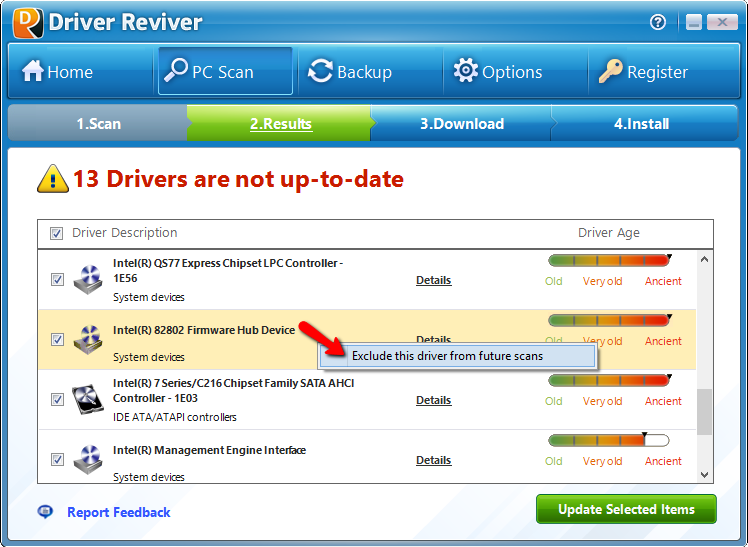Viewport: 748px width, 547px height.
Task: Choose Exclude this driver from future scans
Action: [x=458, y=356]
